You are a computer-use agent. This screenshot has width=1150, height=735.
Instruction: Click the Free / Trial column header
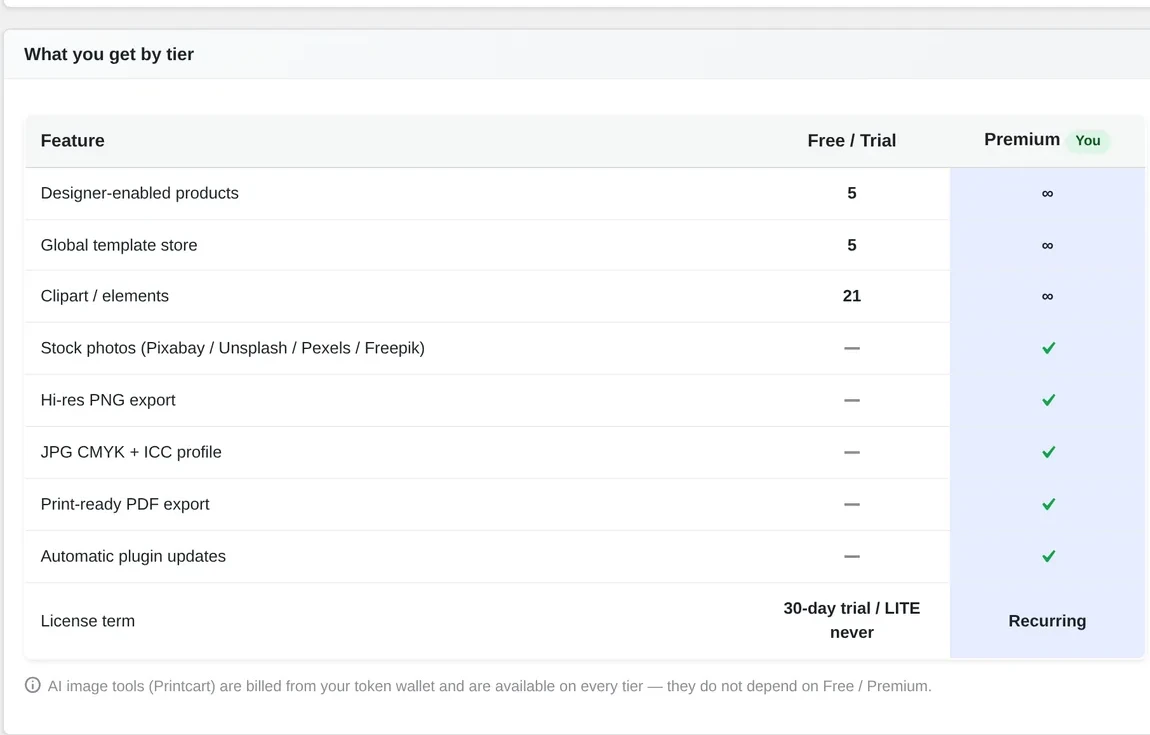pyautogui.click(x=851, y=140)
